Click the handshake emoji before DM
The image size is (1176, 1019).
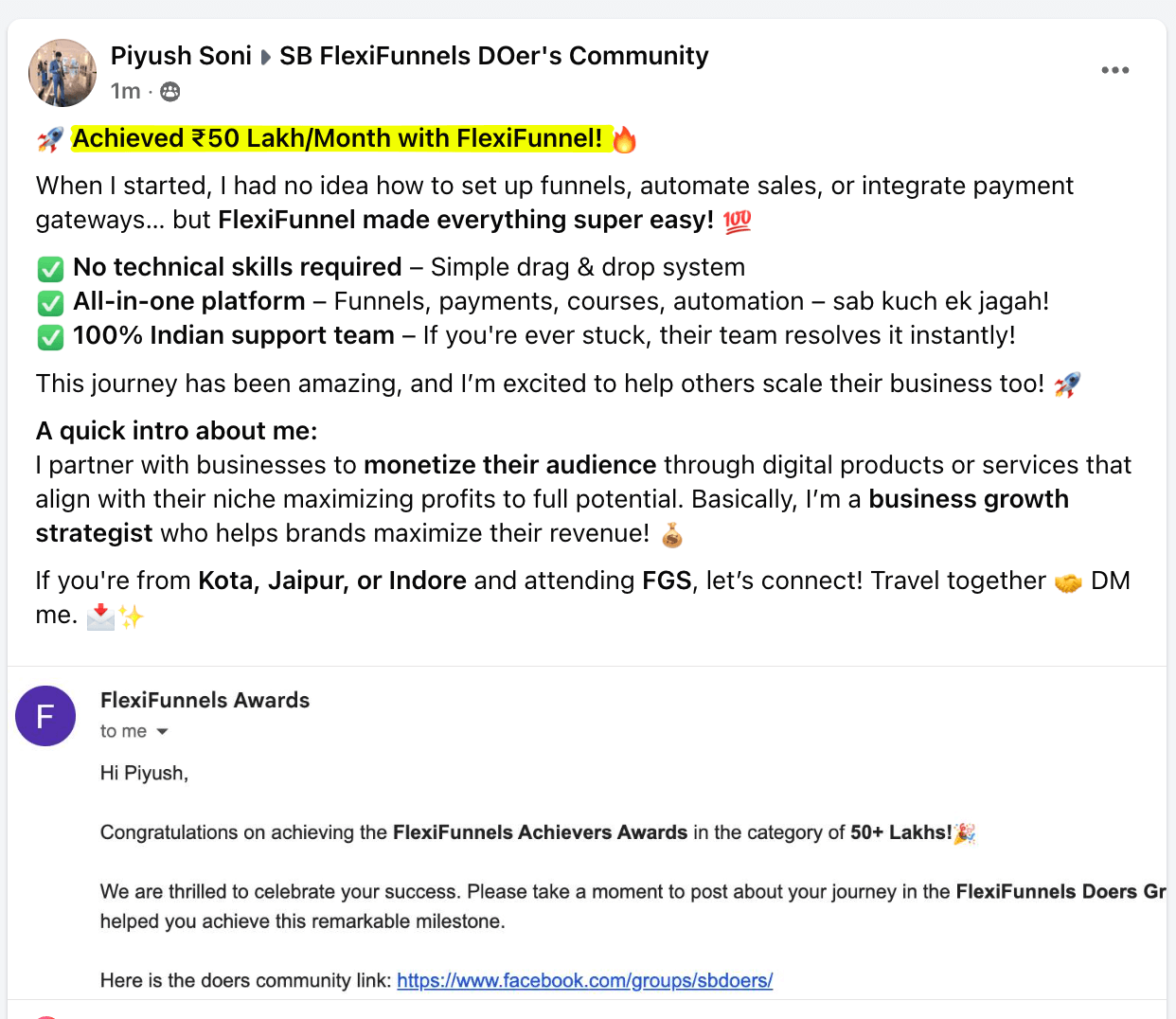(1068, 582)
